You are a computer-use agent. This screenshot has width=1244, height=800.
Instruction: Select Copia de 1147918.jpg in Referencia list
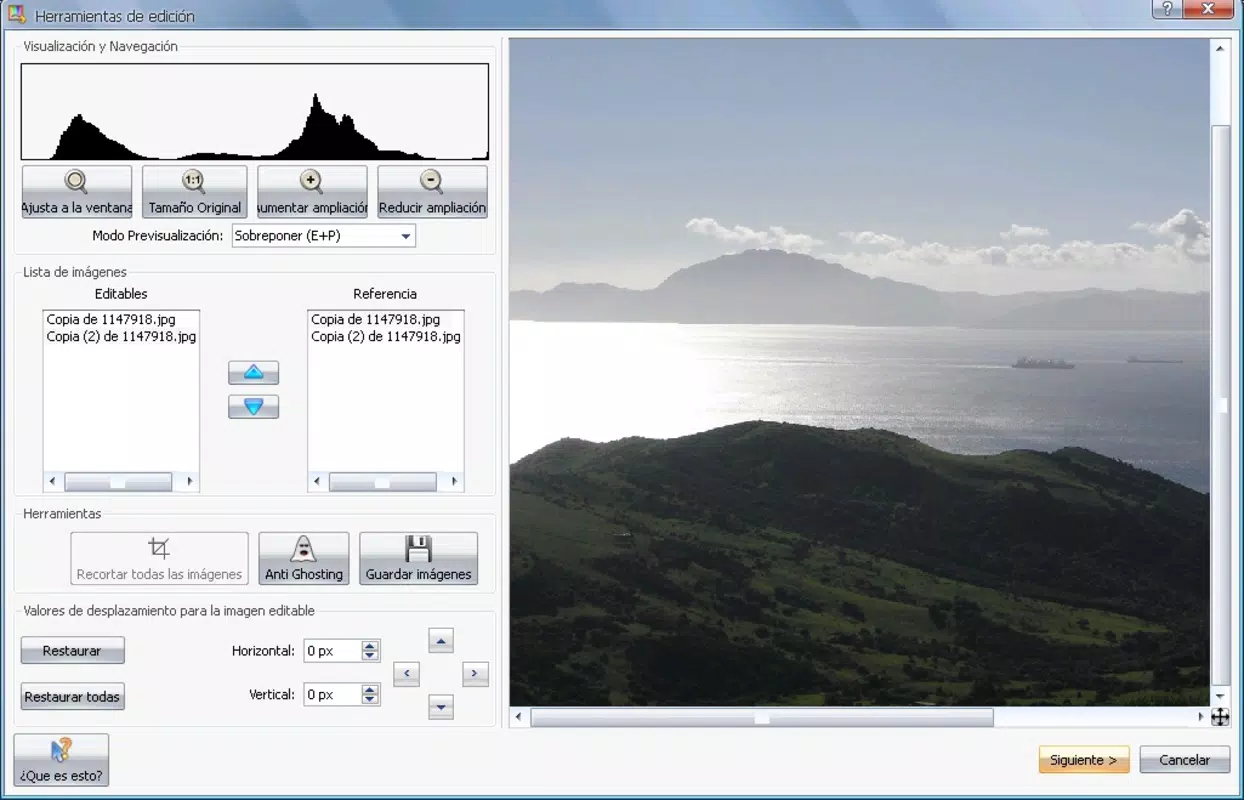(375, 319)
